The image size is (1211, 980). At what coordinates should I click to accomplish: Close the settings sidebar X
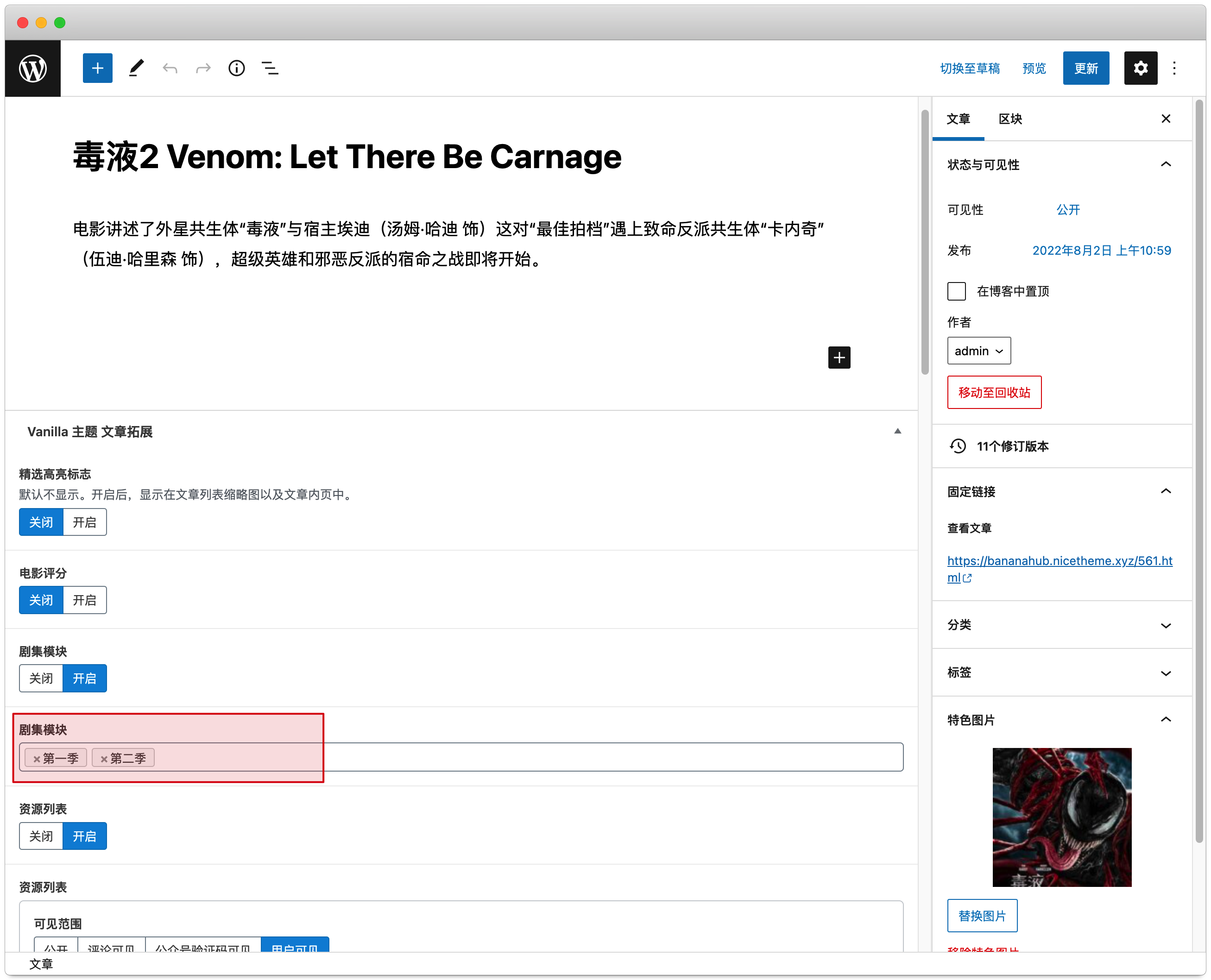pos(1166,119)
